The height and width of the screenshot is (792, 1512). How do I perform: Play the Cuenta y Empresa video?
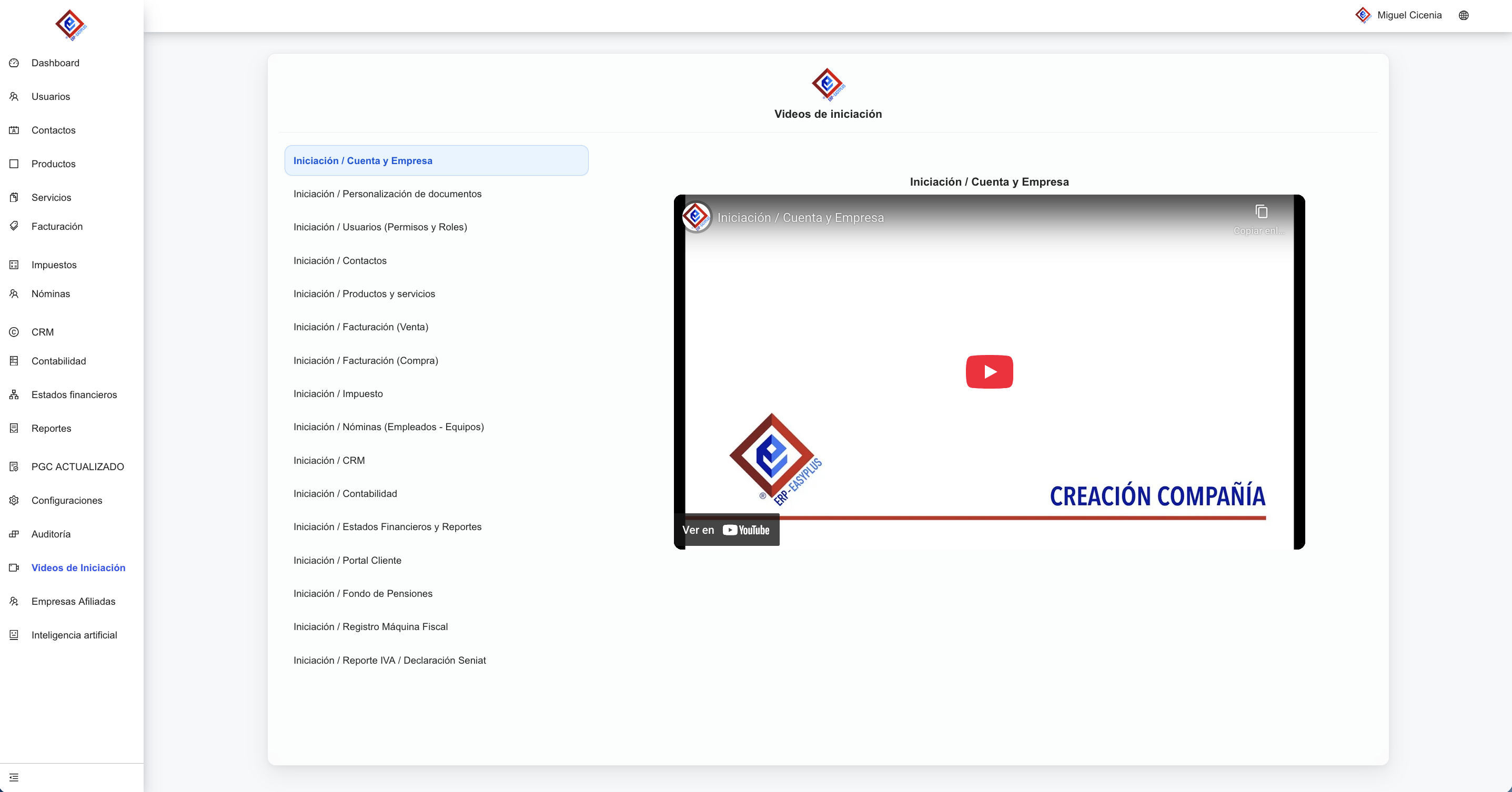(989, 371)
